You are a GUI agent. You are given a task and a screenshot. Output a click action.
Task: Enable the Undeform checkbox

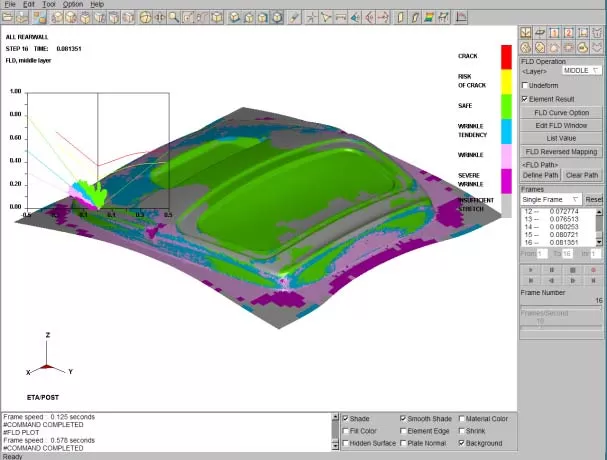[x=525, y=85]
